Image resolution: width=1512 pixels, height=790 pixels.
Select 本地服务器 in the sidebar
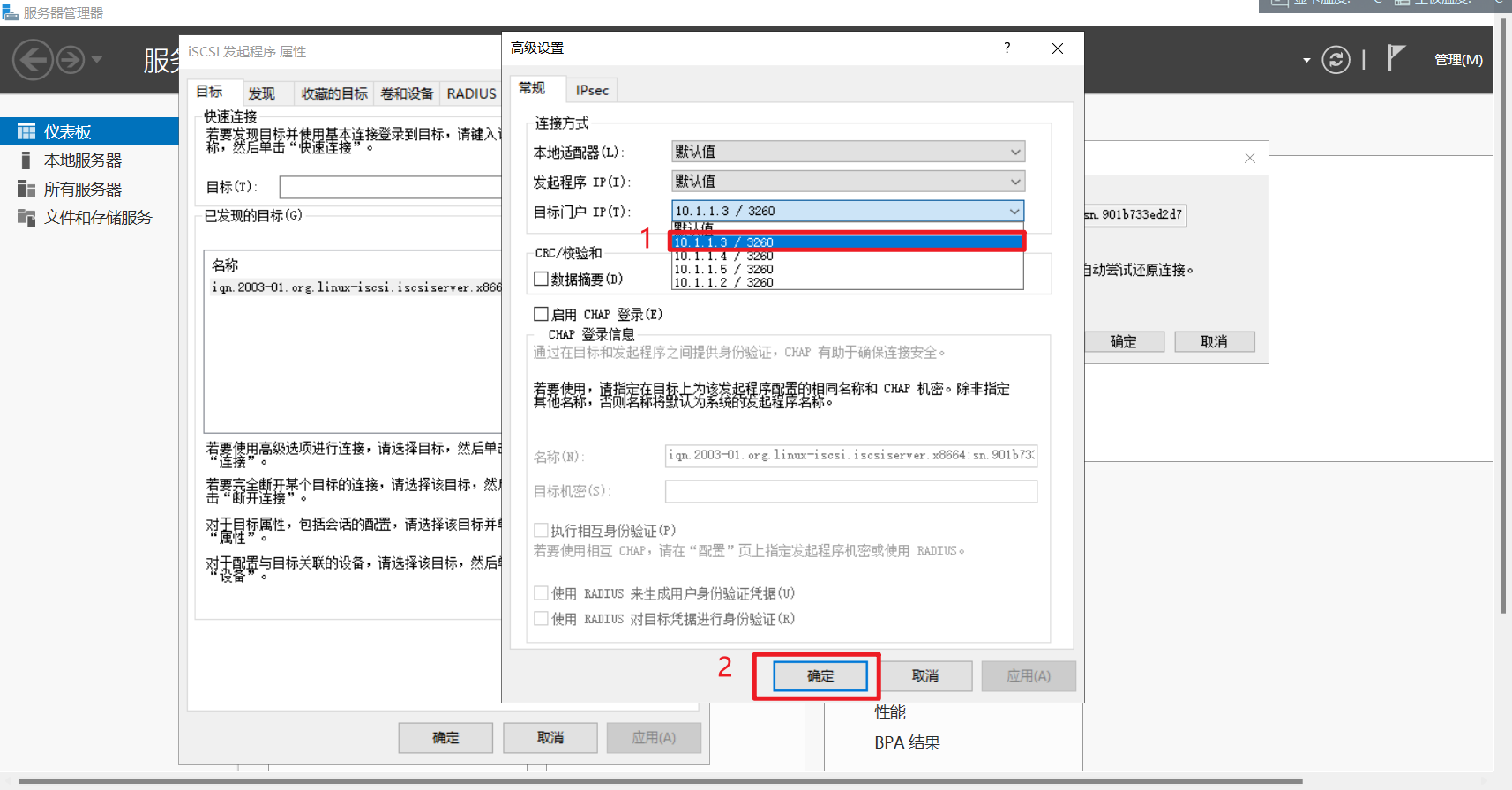pyautogui.click(x=83, y=160)
